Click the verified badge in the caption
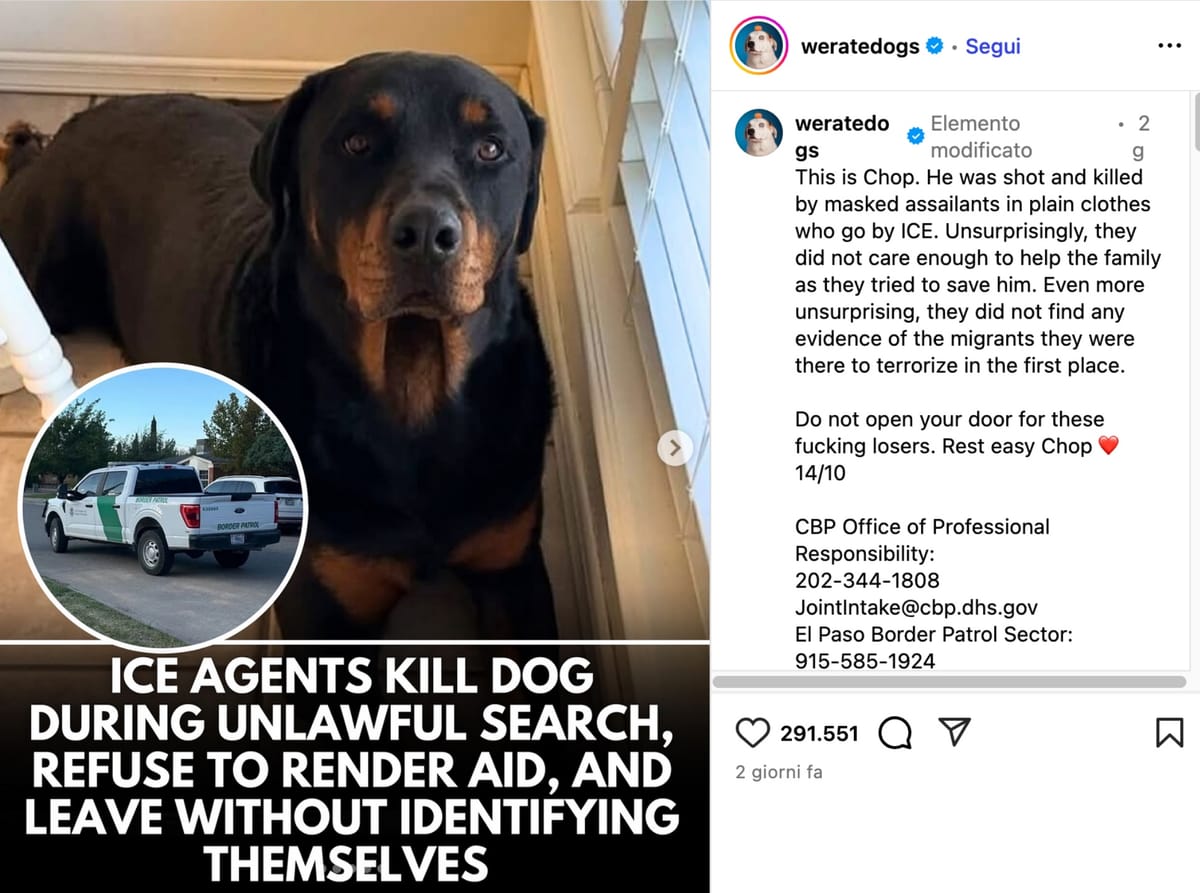This screenshot has width=1200, height=893. [x=915, y=137]
